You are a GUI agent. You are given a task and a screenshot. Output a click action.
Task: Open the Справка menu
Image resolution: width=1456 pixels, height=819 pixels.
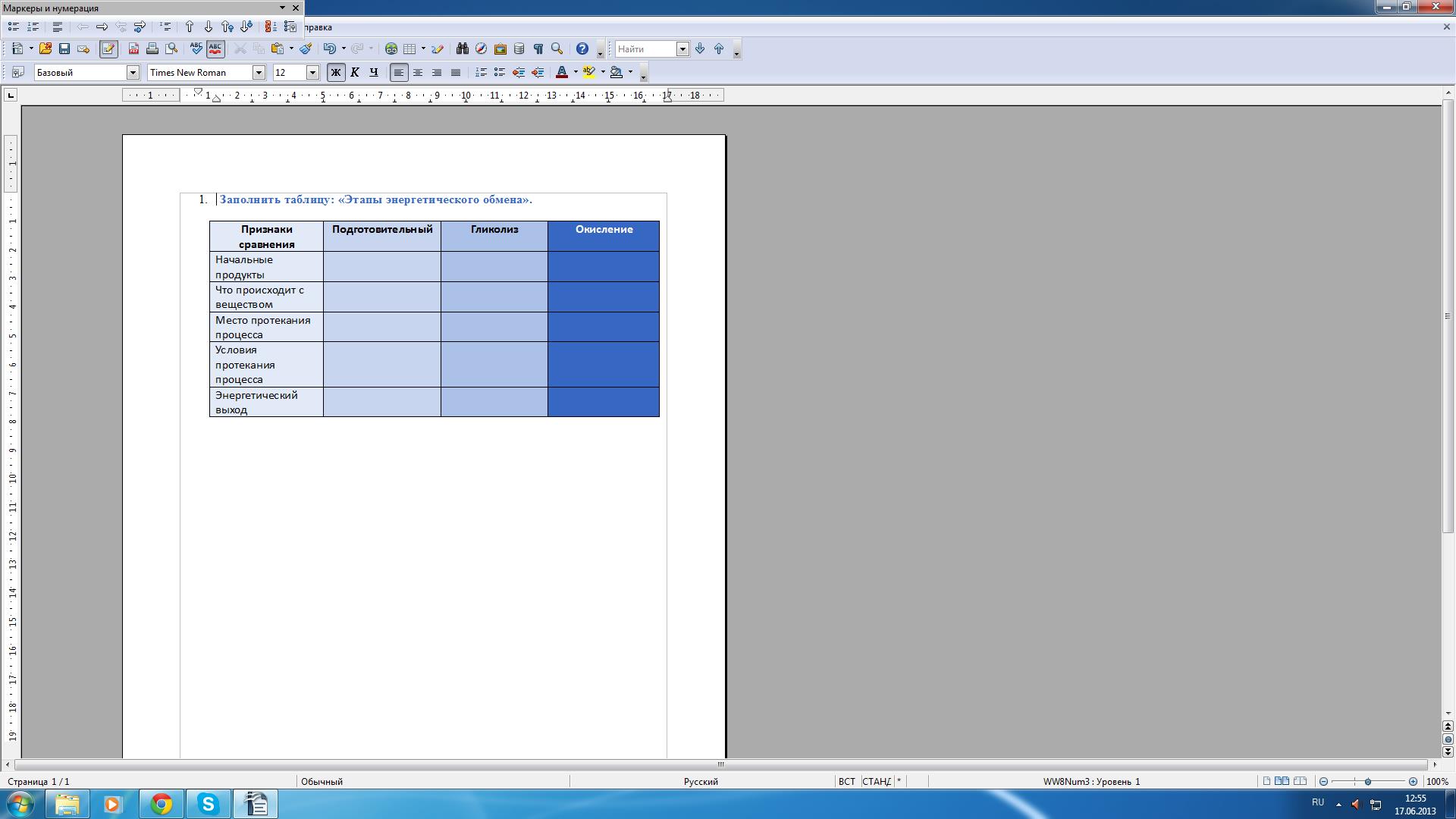pyautogui.click(x=317, y=27)
